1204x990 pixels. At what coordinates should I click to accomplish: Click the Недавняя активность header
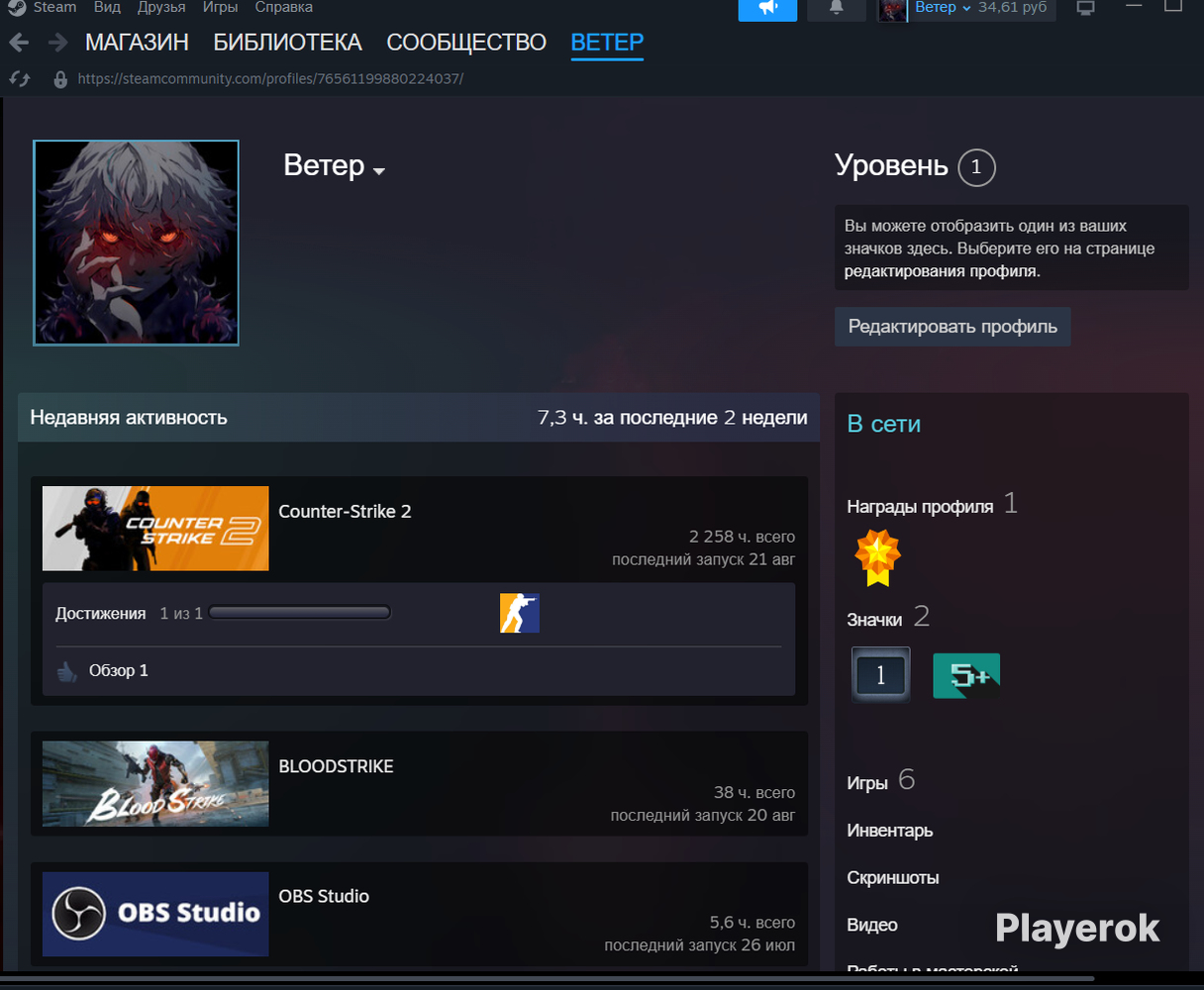129,418
